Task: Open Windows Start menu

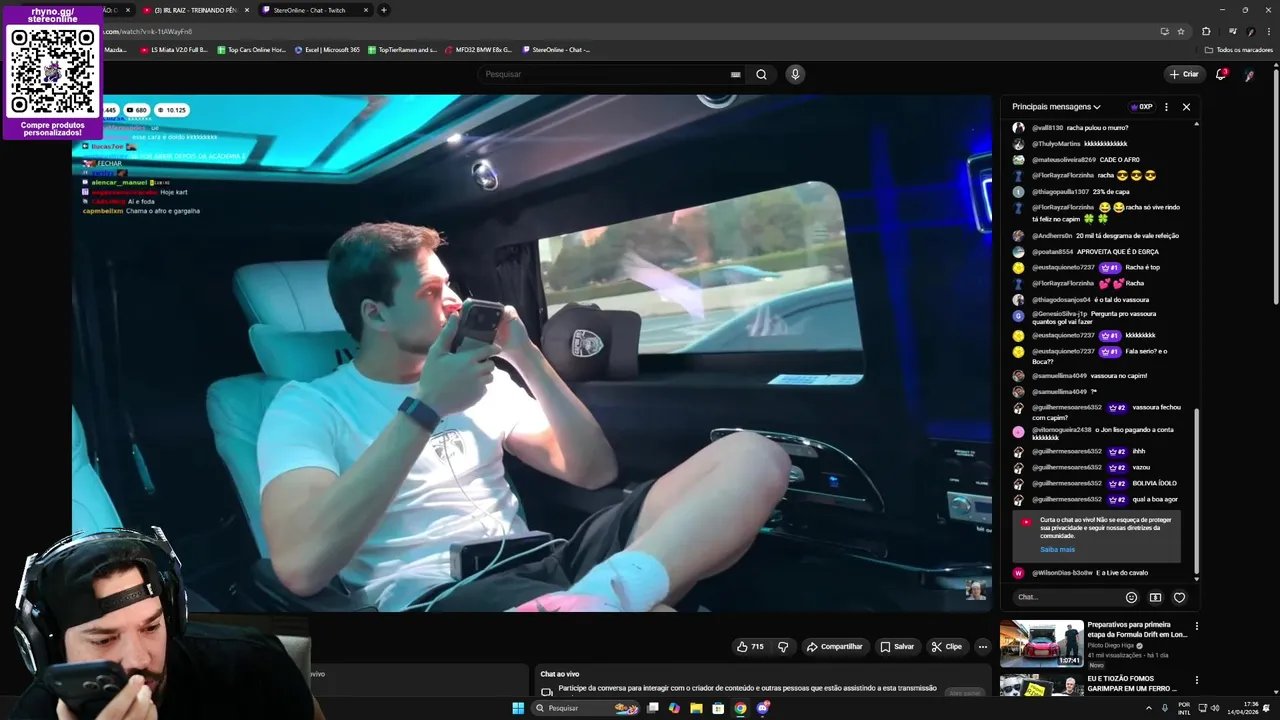Action: 518,708
